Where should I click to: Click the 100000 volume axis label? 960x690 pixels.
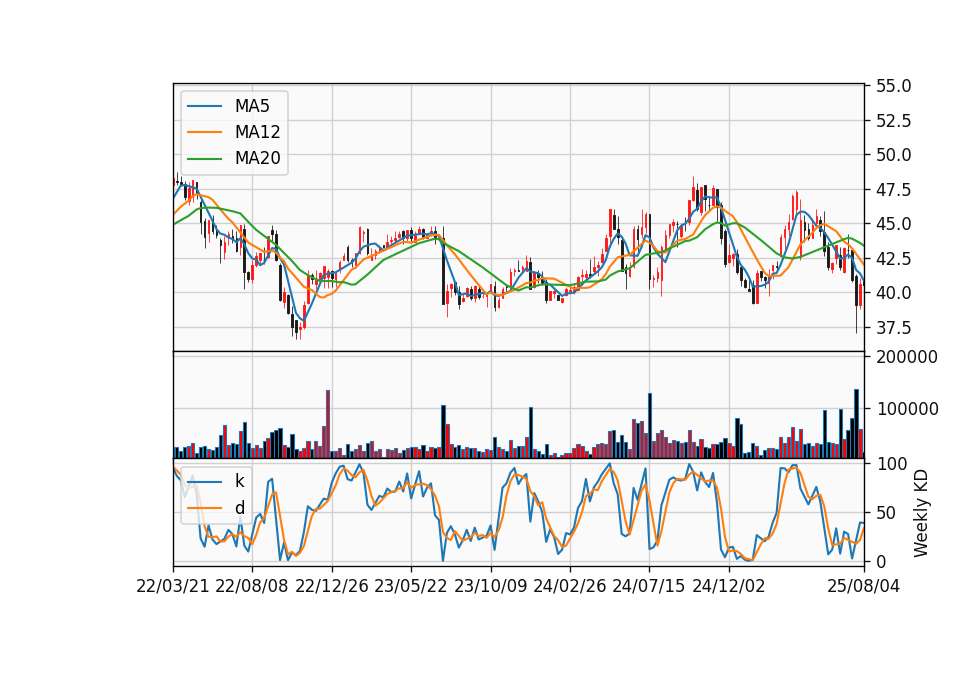click(x=907, y=409)
